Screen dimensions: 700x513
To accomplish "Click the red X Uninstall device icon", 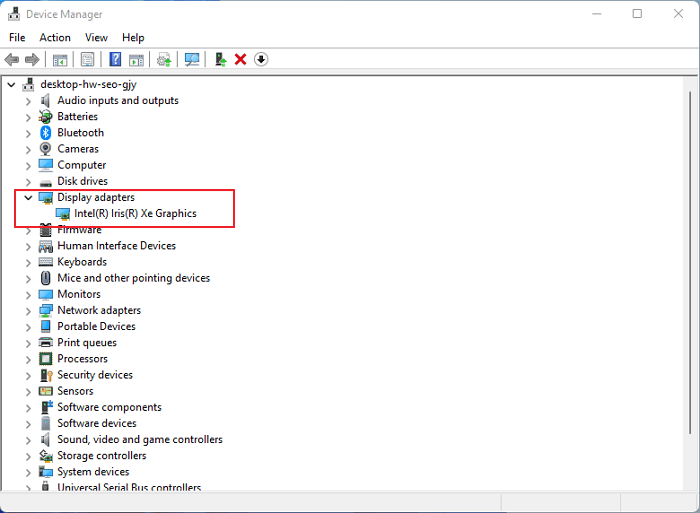I will click(x=240, y=60).
